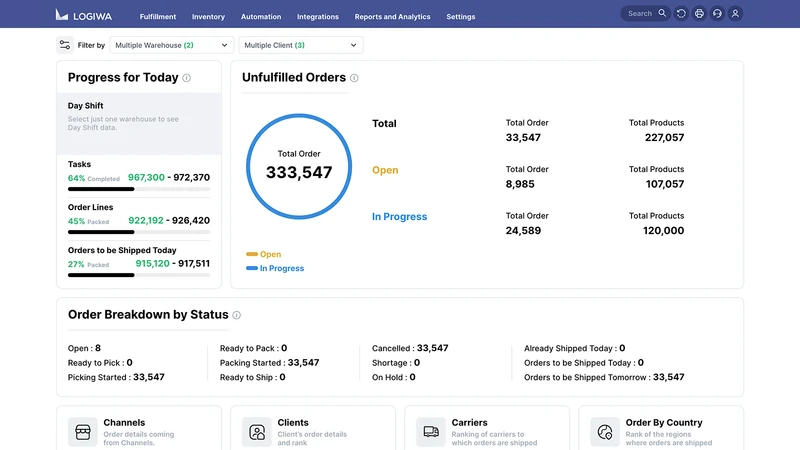The image size is (800, 450).
Task: Click the Channels storefront icon
Action: 83,432
